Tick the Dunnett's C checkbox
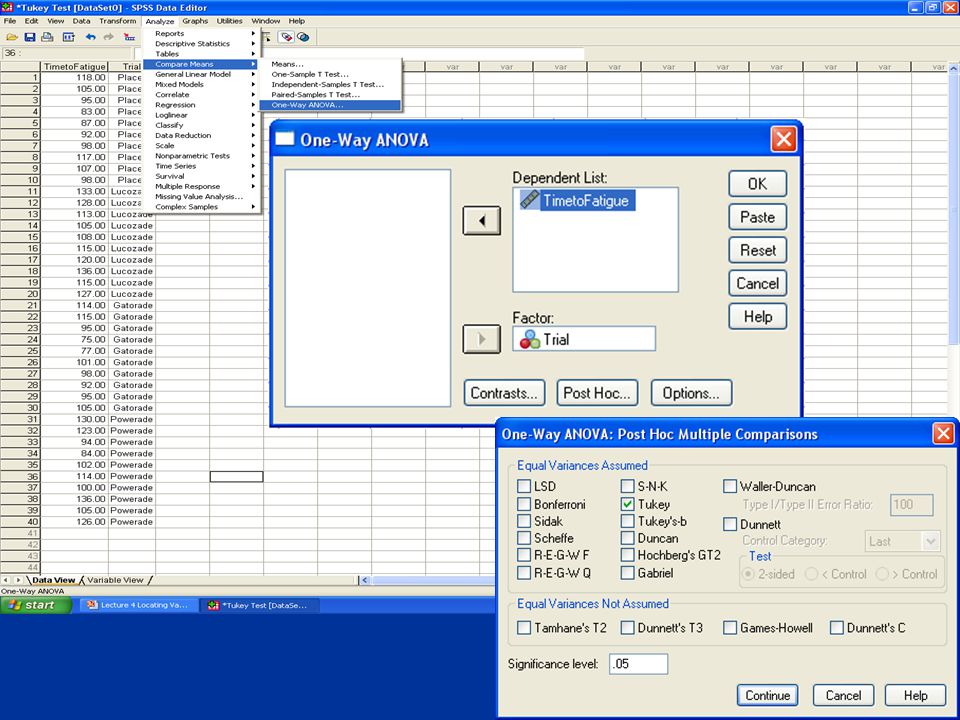 (836, 628)
